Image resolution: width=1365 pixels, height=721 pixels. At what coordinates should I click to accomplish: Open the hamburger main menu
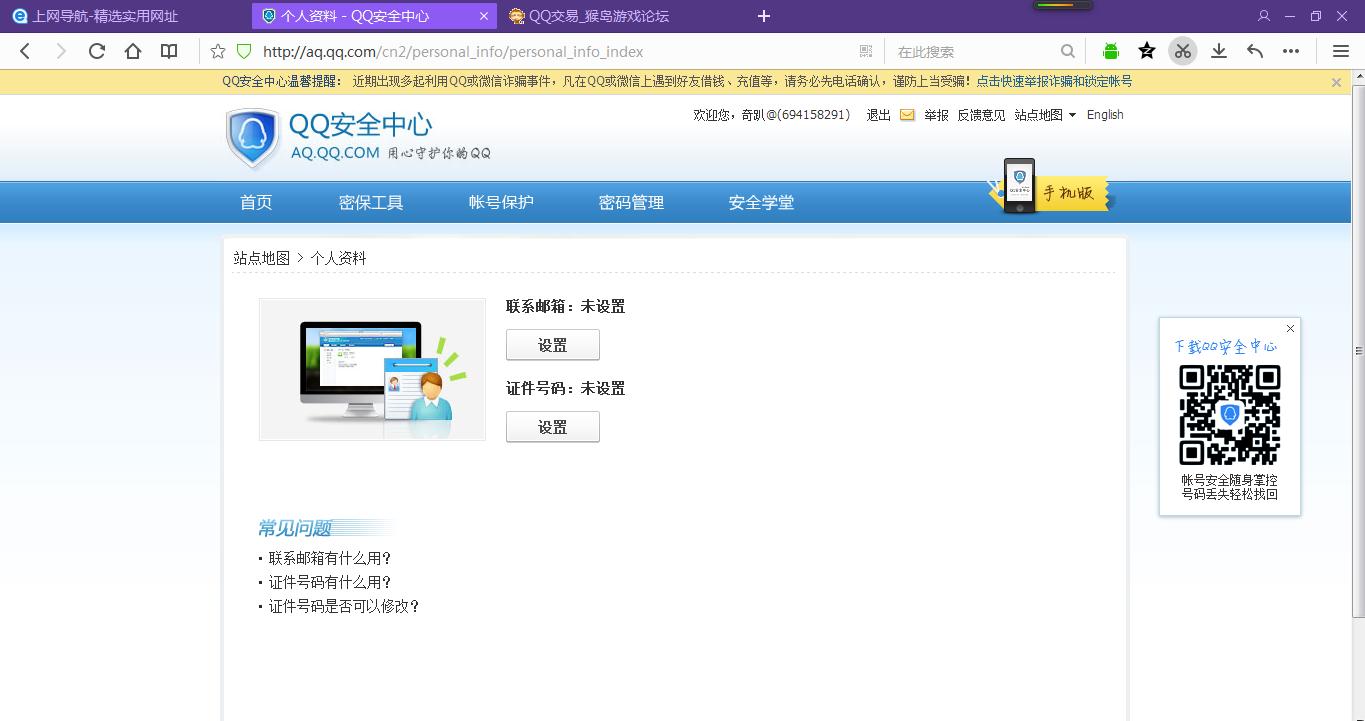tap(1341, 51)
